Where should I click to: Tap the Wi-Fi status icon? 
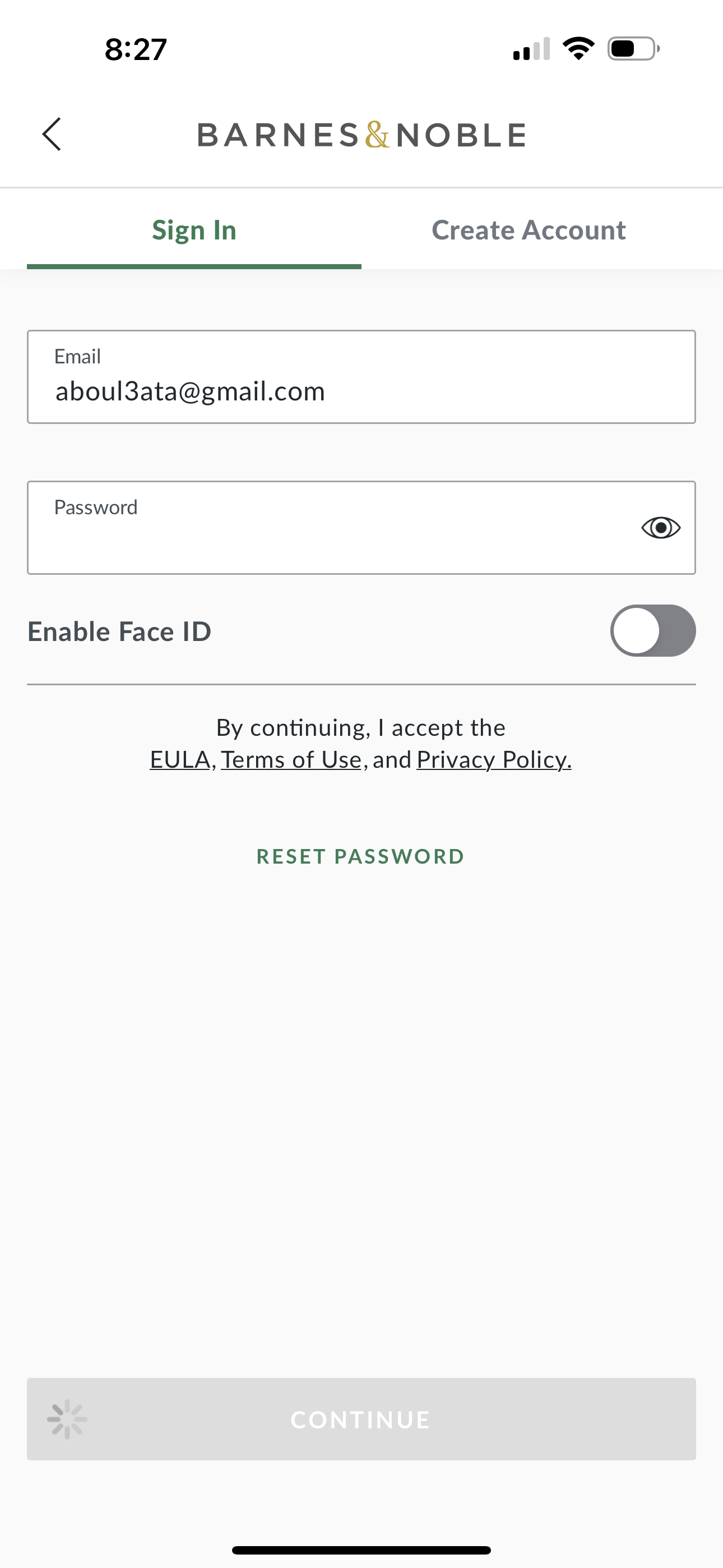point(578,49)
